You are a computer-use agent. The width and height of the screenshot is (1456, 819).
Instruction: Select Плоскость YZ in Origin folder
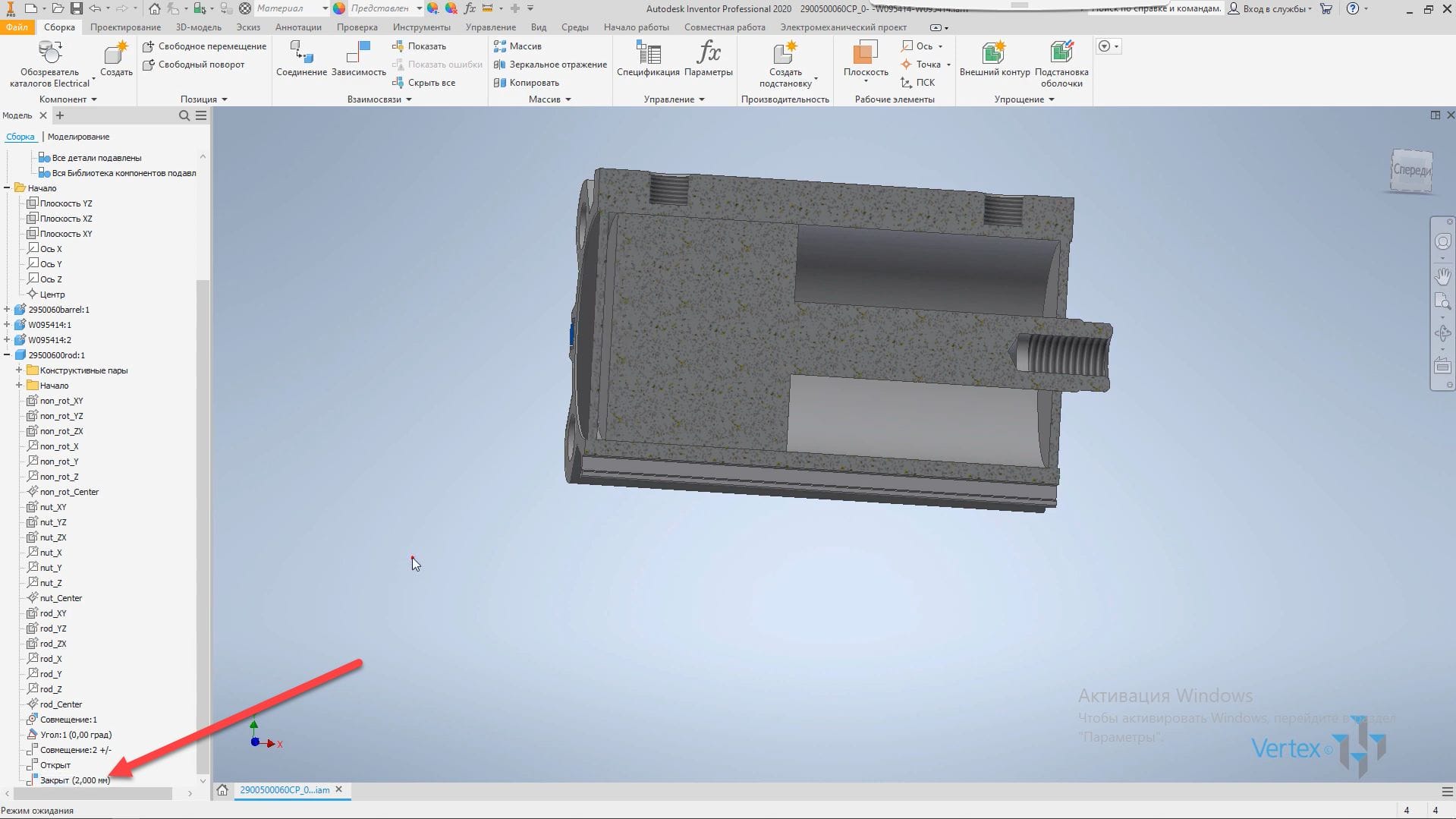coord(65,203)
